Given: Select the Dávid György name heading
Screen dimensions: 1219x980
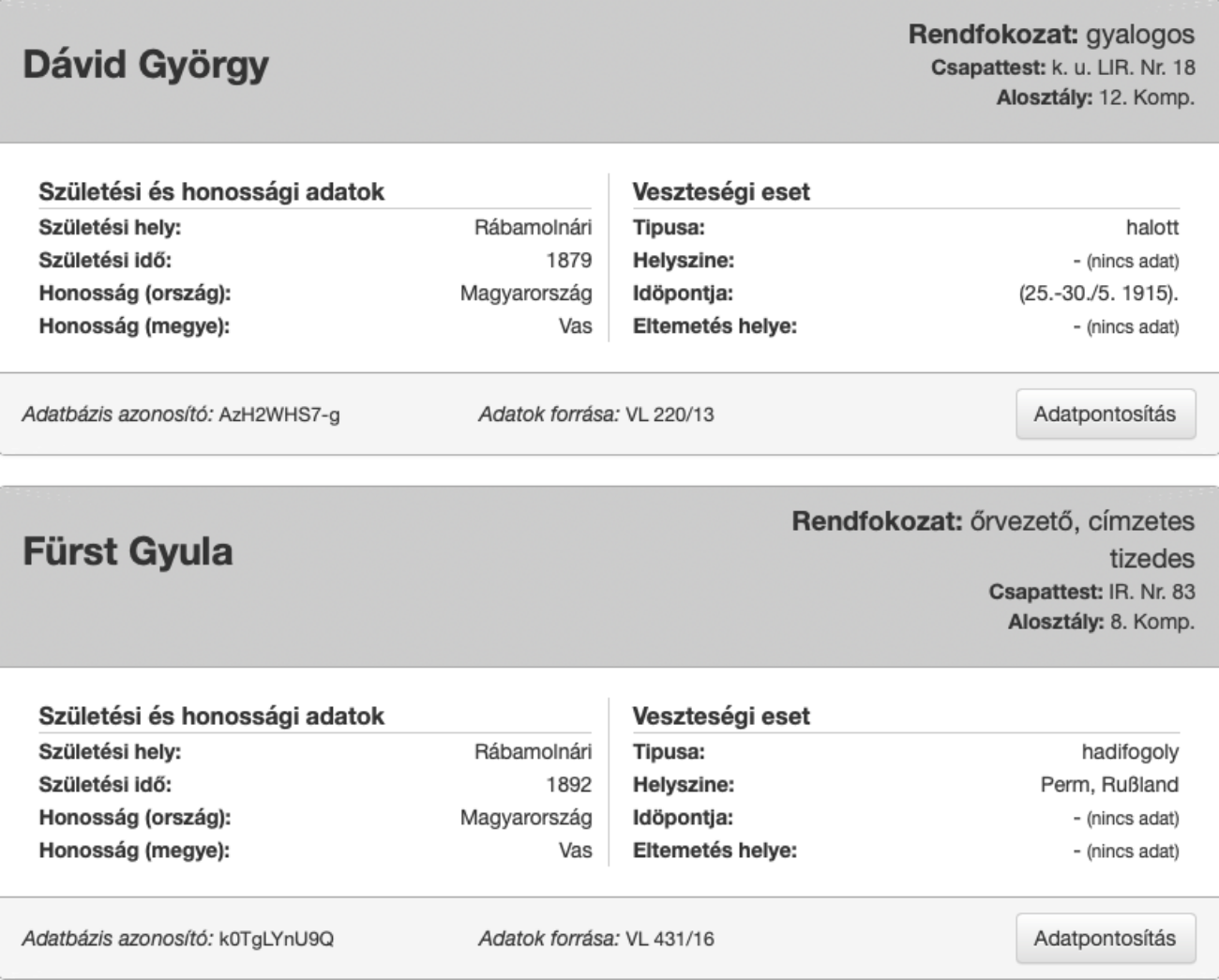Looking at the screenshot, I should click(145, 65).
